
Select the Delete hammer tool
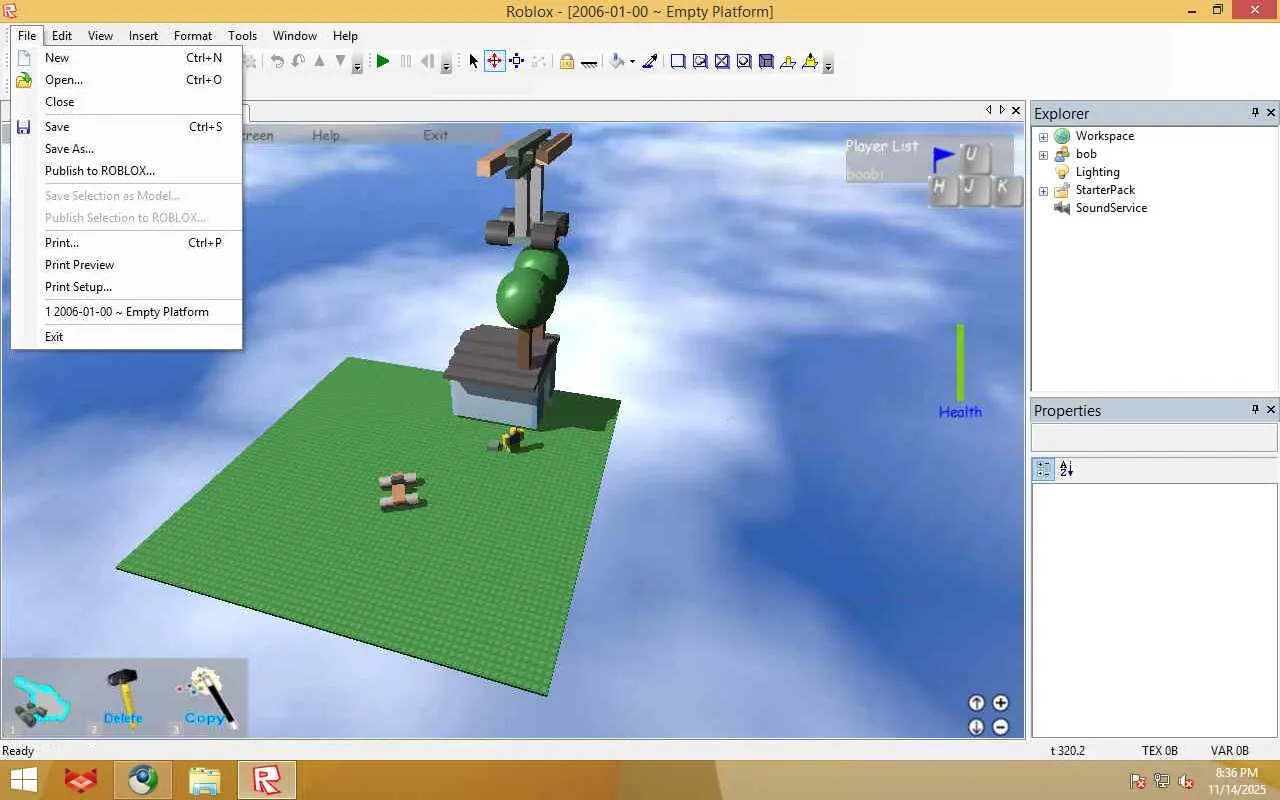coord(123,697)
